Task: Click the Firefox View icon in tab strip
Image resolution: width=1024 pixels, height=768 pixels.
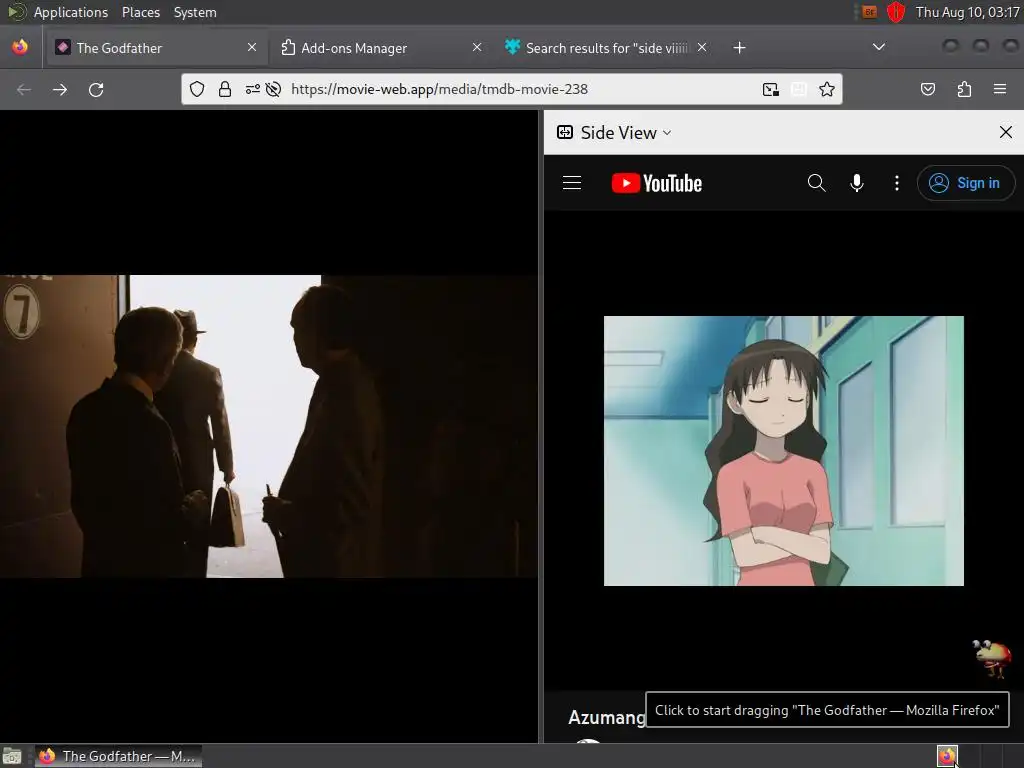Action: (x=20, y=47)
